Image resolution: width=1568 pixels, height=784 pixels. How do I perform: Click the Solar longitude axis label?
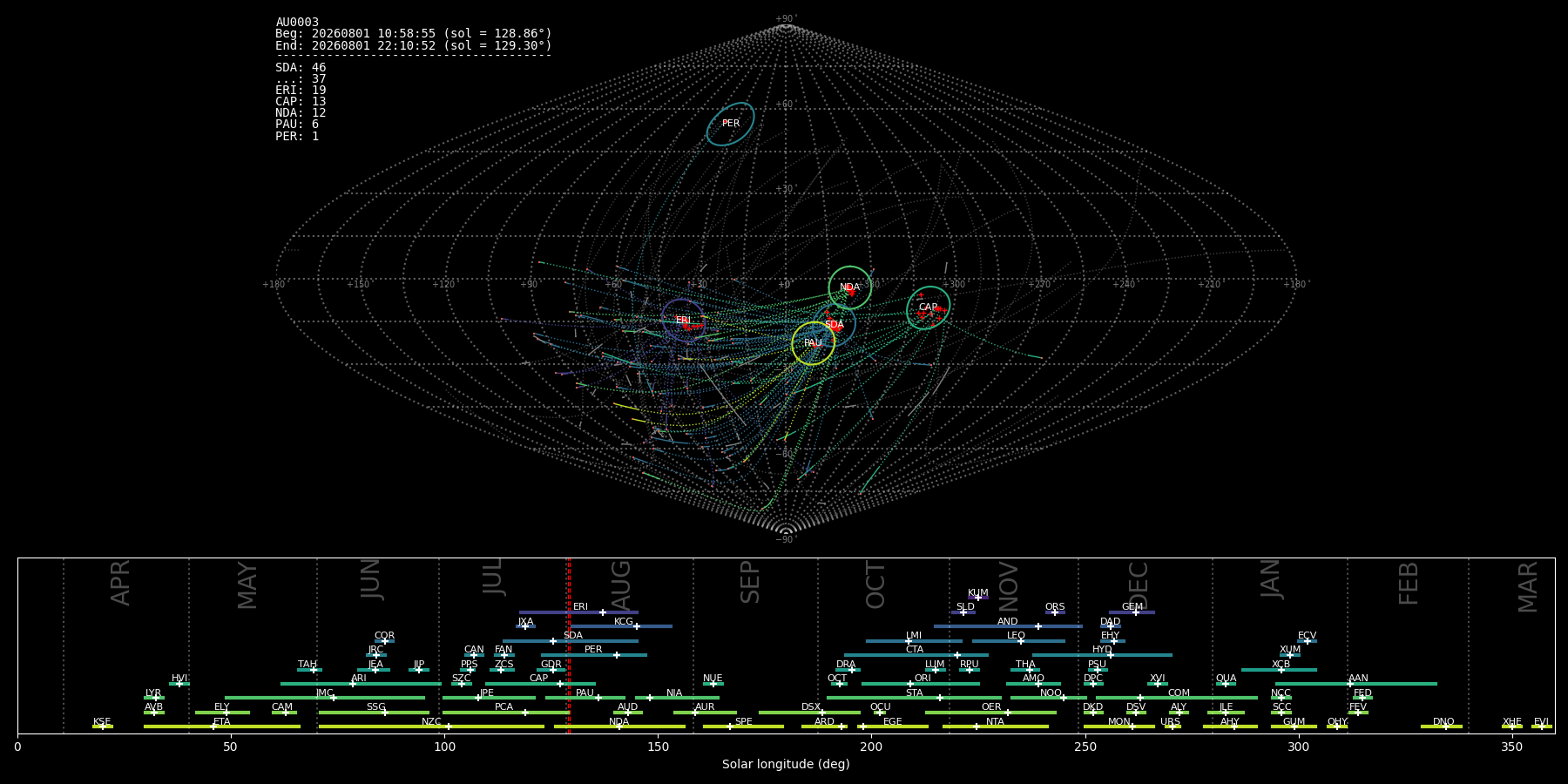[786, 764]
